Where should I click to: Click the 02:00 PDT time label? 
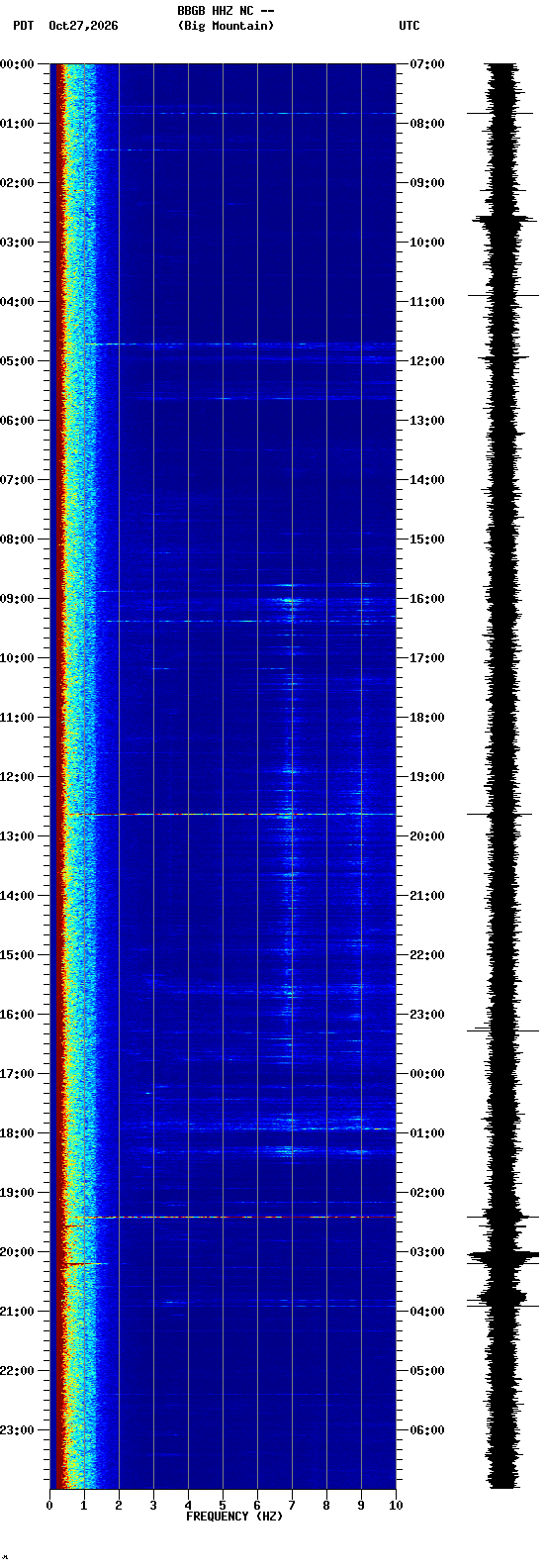[x=17, y=183]
